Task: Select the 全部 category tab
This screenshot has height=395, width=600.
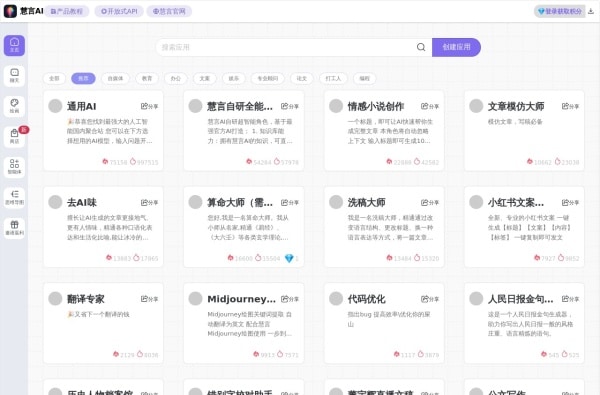Action: tap(54, 78)
